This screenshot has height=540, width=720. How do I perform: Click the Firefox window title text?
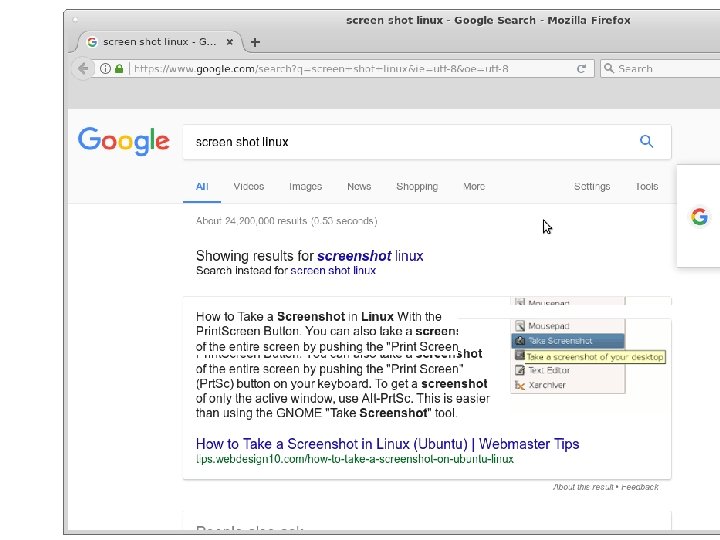click(488, 20)
